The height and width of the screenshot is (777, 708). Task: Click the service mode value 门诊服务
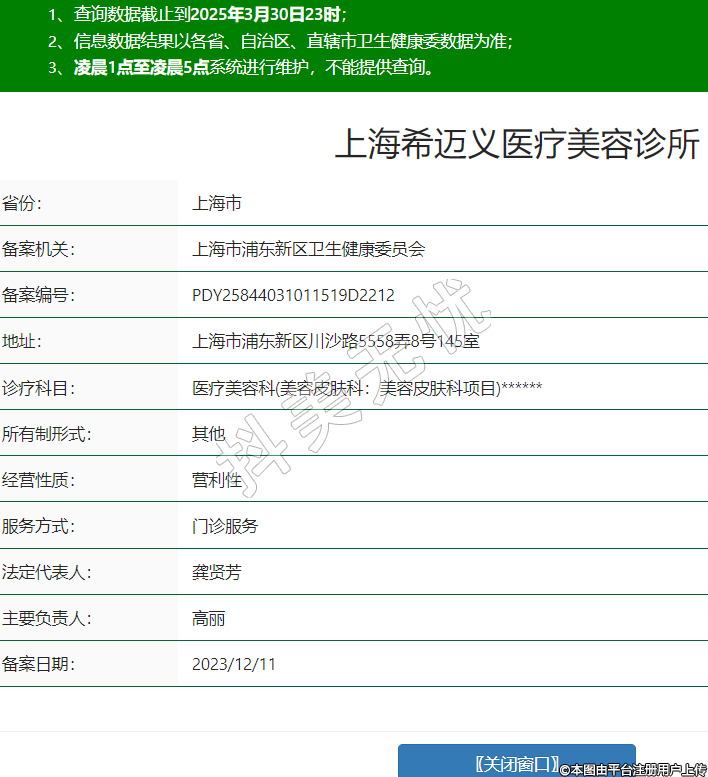pyautogui.click(x=225, y=526)
